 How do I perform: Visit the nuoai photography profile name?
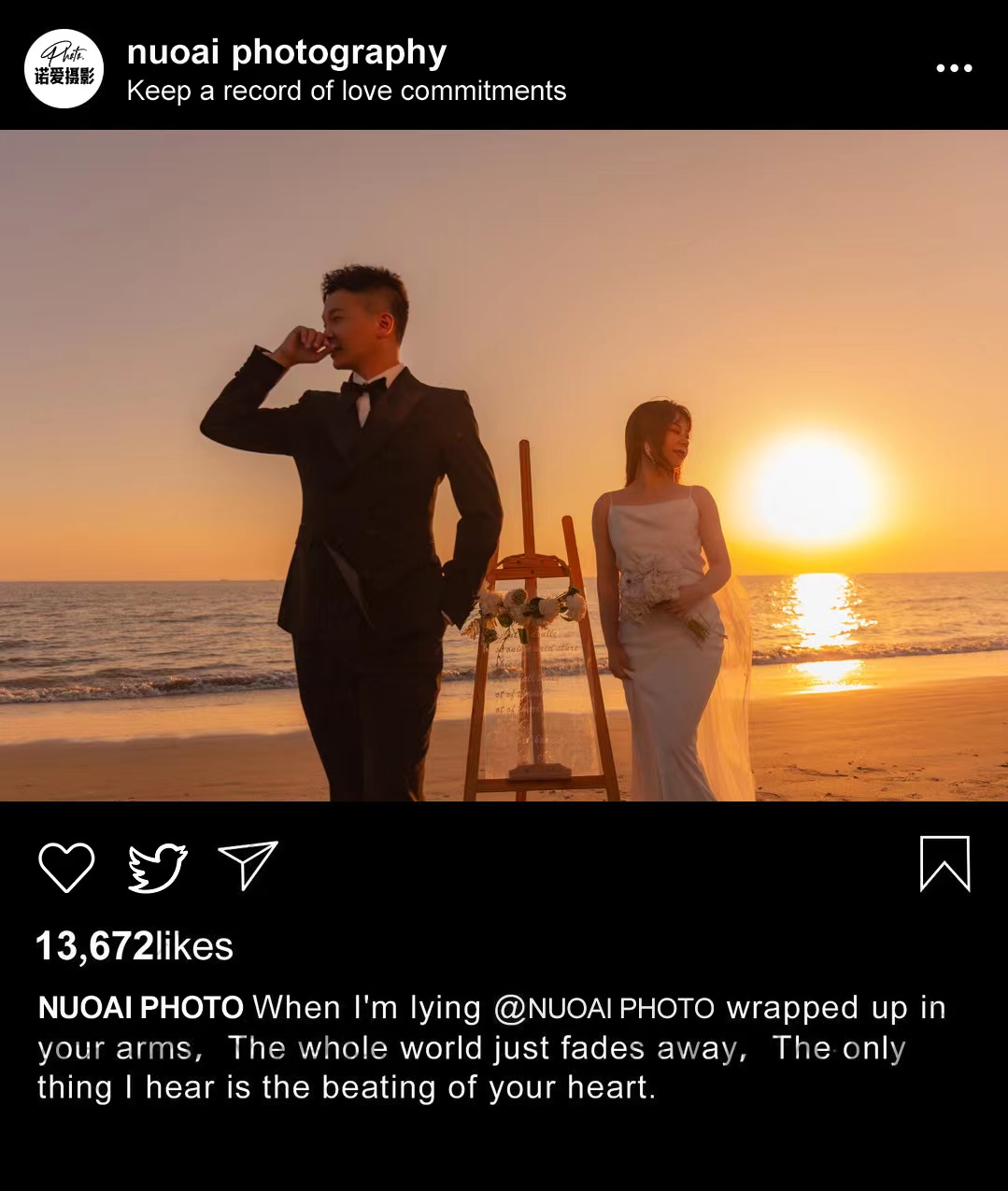click(x=287, y=52)
